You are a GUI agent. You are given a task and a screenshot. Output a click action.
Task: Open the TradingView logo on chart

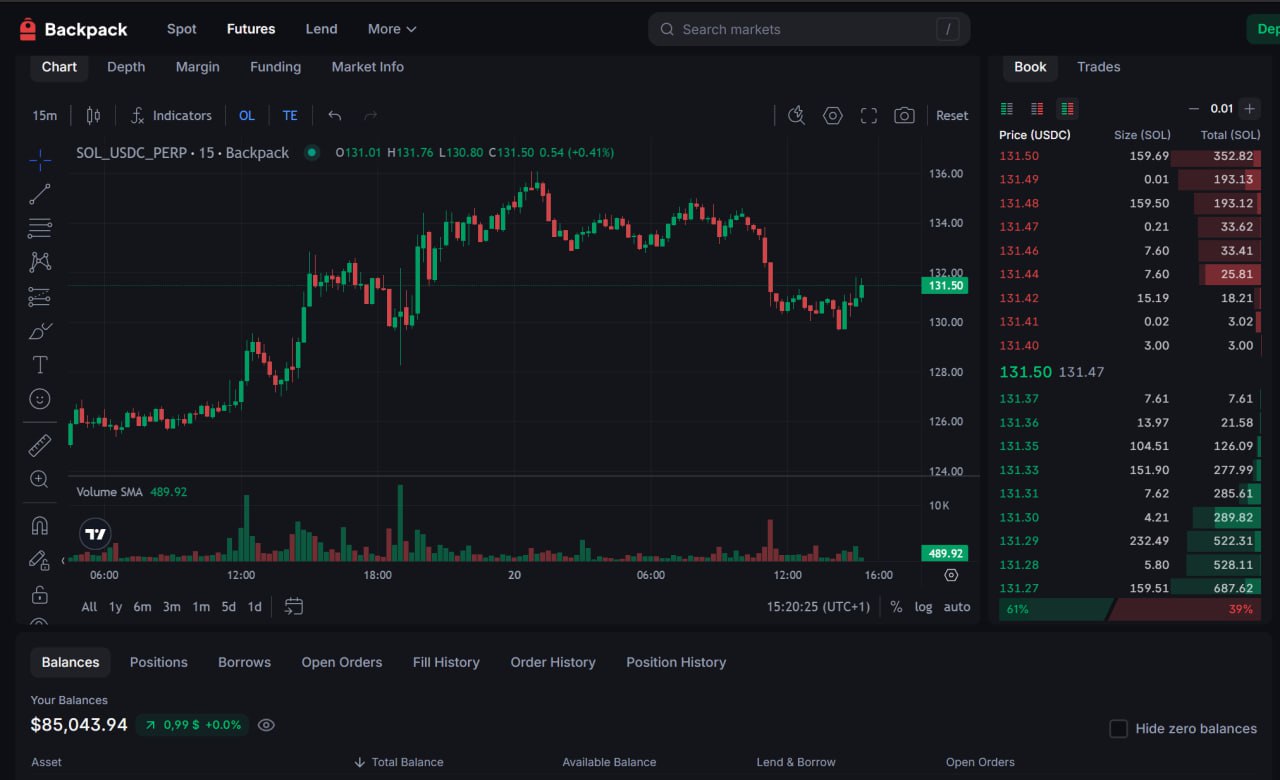95,534
